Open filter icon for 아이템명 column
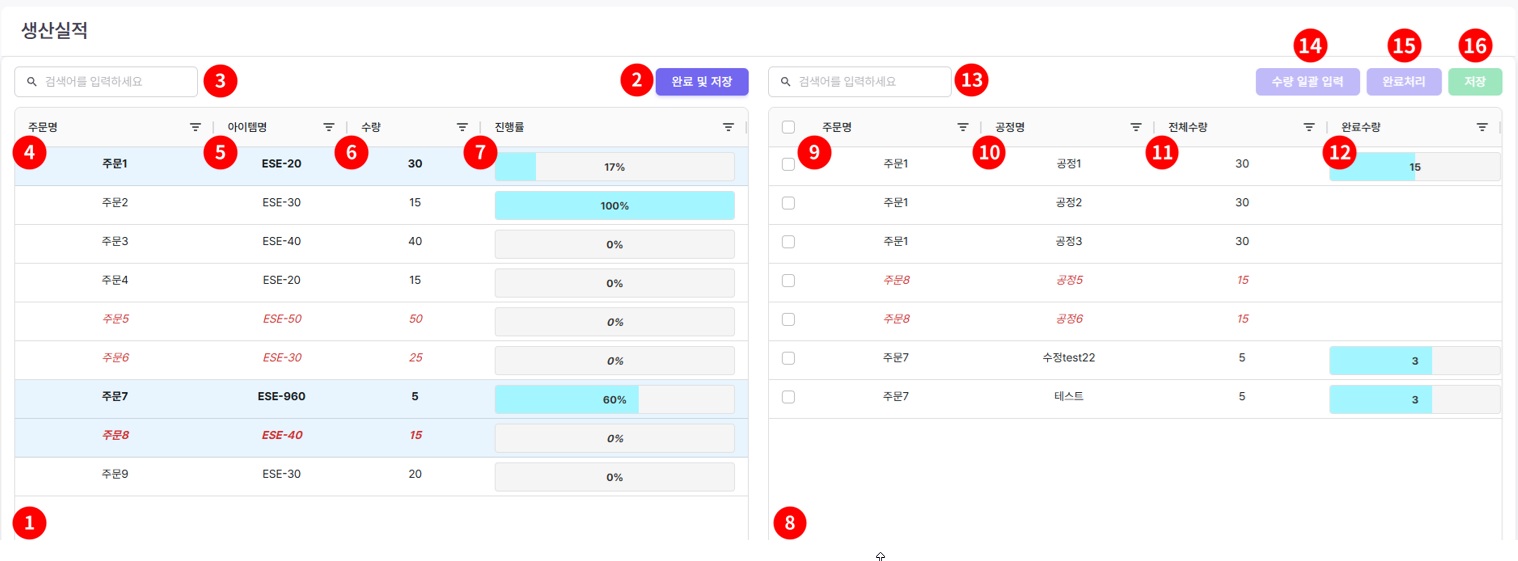The height and width of the screenshot is (561, 1518). click(328, 127)
